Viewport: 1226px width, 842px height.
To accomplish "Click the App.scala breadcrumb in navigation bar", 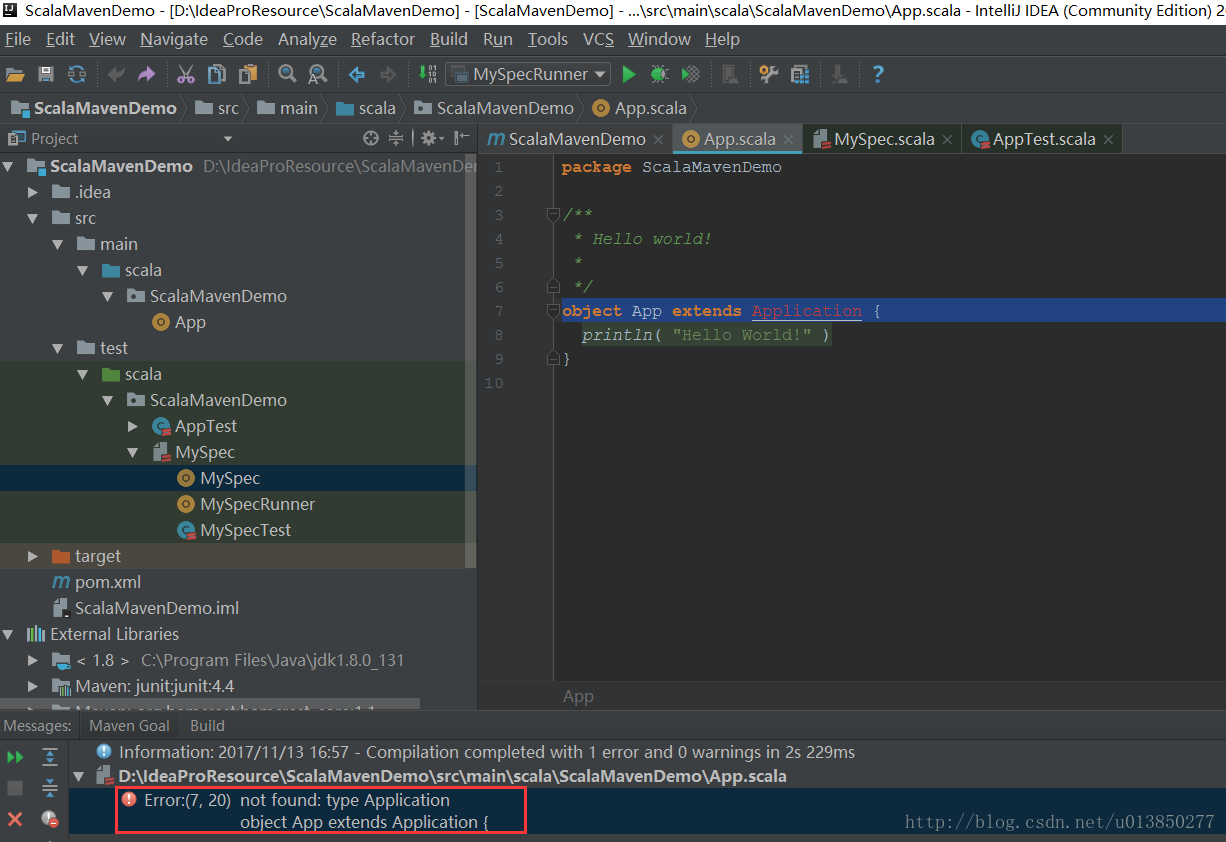I will [x=639, y=108].
